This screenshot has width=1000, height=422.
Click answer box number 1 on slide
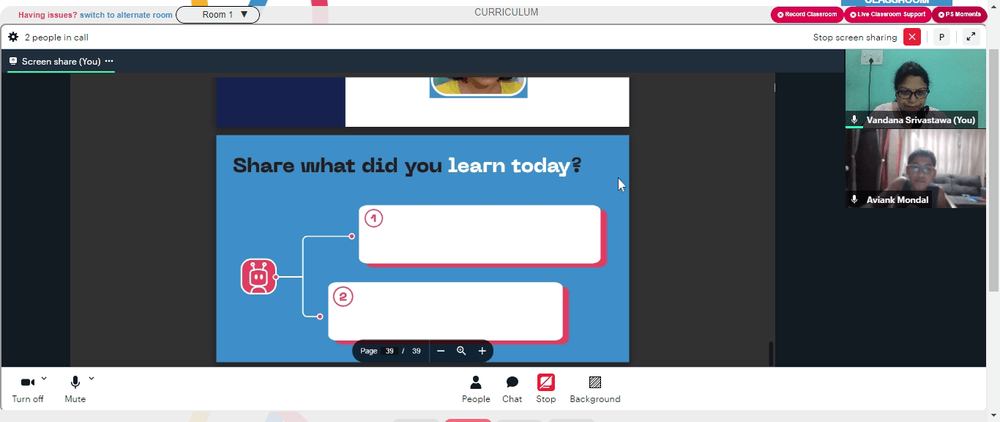[480, 235]
